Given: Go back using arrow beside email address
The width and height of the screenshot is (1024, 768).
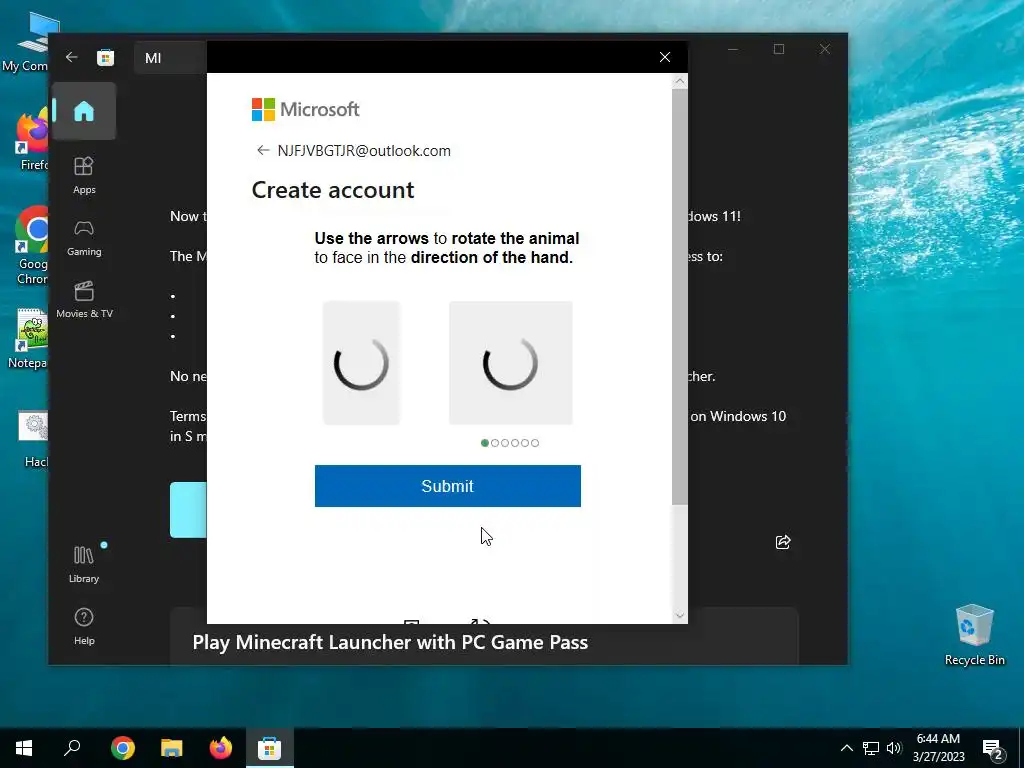Looking at the screenshot, I should click(x=263, y=150).
